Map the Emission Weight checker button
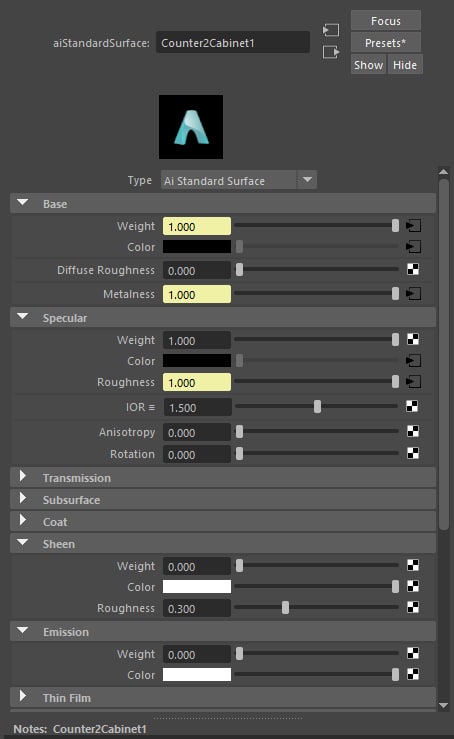The image size is (454, 739). point(413,653)
